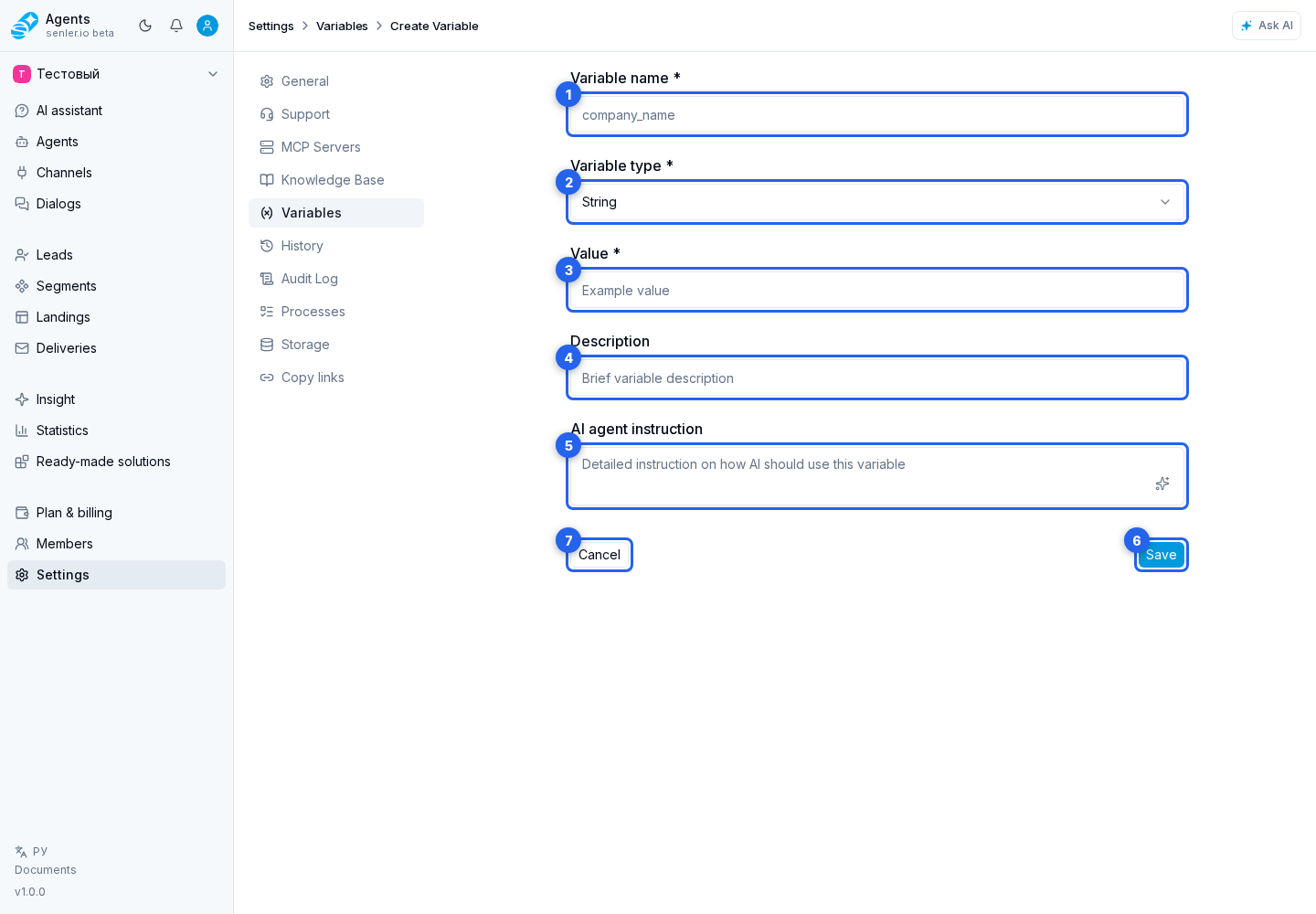1316x914 pixels.
Task: Open MCP Servers settings entry
Action: tap(336, 147)
